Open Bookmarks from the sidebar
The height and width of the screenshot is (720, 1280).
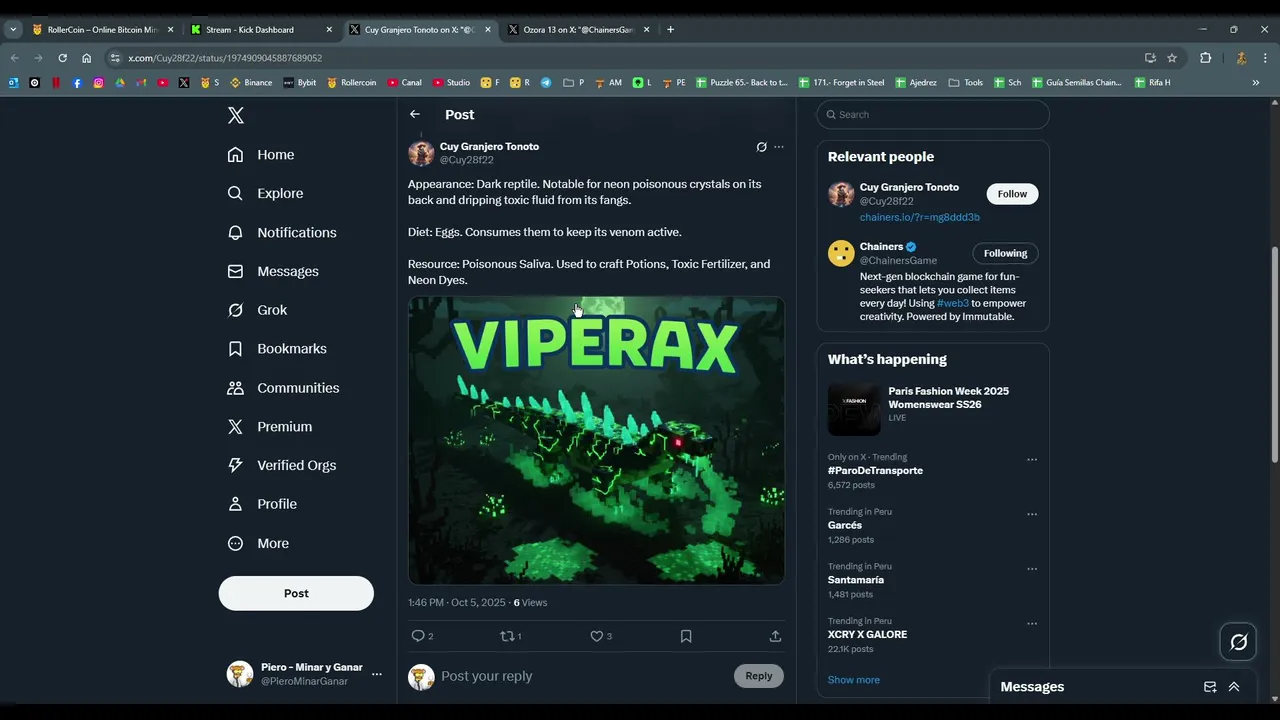point(277,349)
